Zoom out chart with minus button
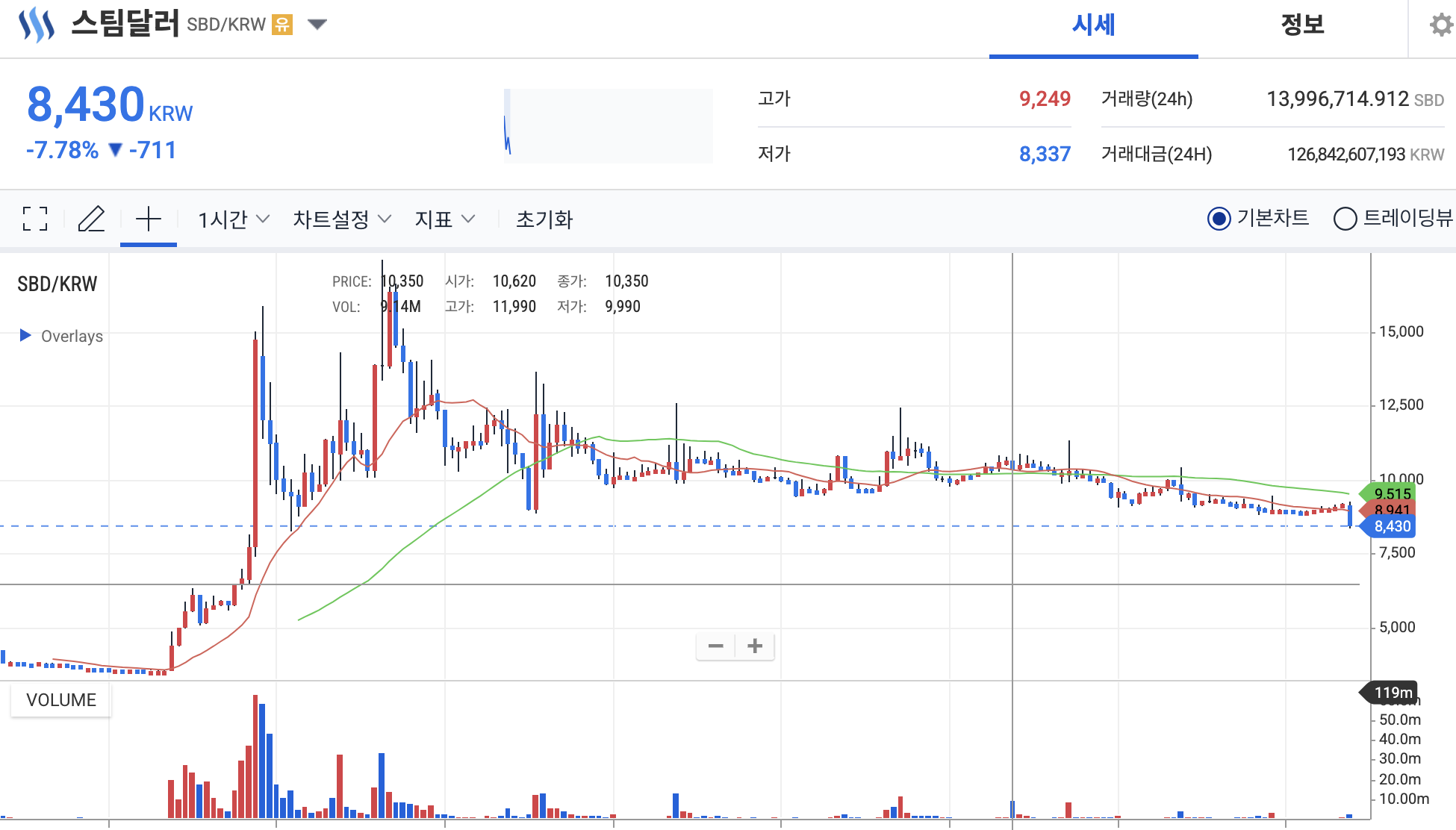1456x830 pixels. [715, 646]
